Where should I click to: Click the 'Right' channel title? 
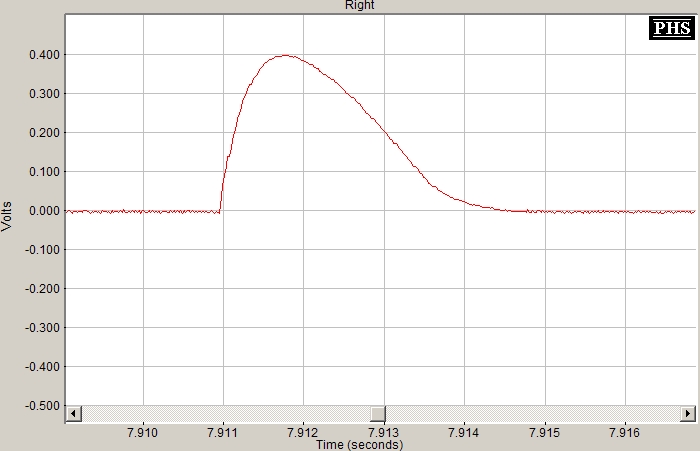point(359,5)
